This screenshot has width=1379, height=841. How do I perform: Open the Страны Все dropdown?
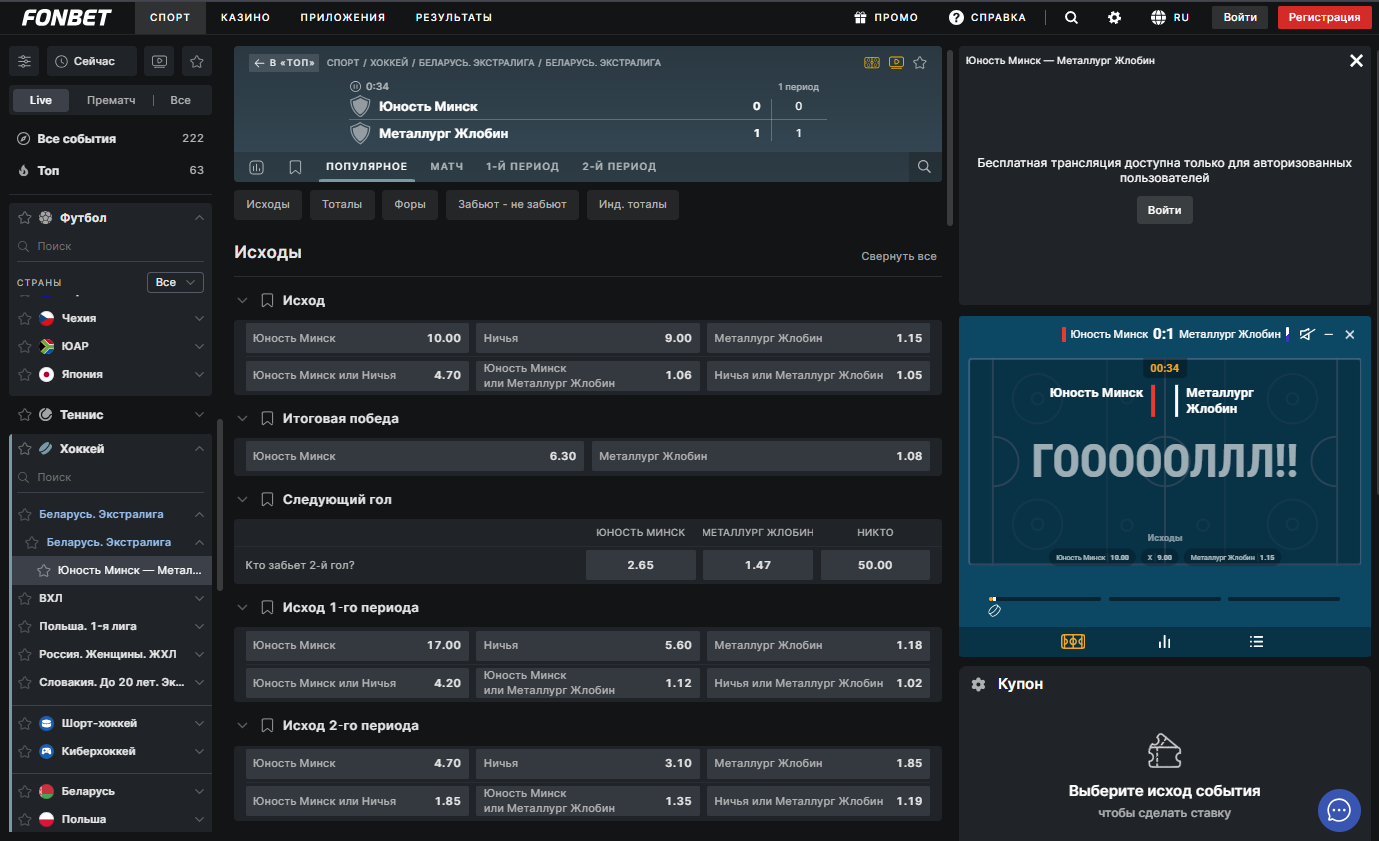coord(175,282)
